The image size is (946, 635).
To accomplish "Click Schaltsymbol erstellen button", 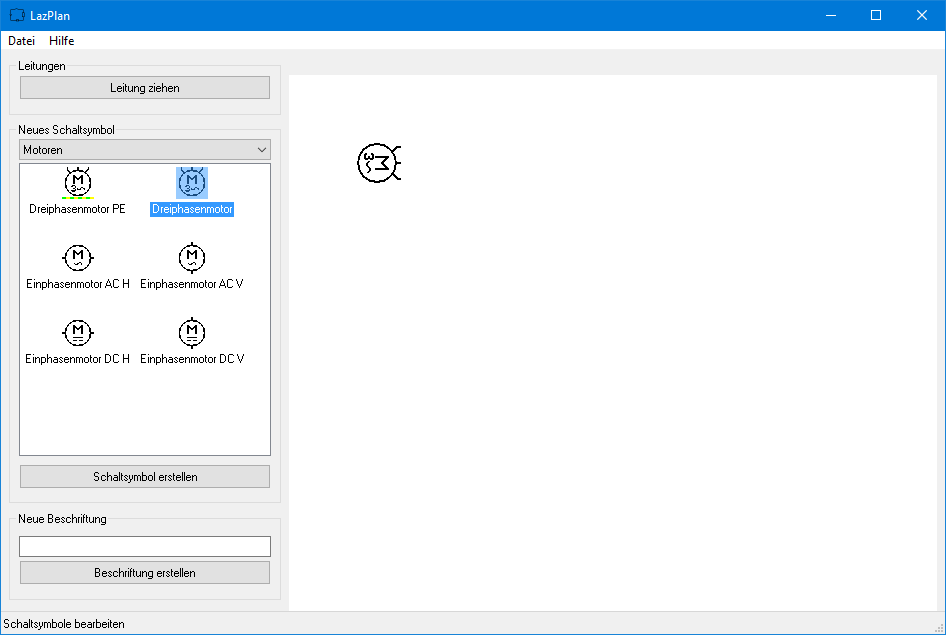I will [x=145, y=477].
